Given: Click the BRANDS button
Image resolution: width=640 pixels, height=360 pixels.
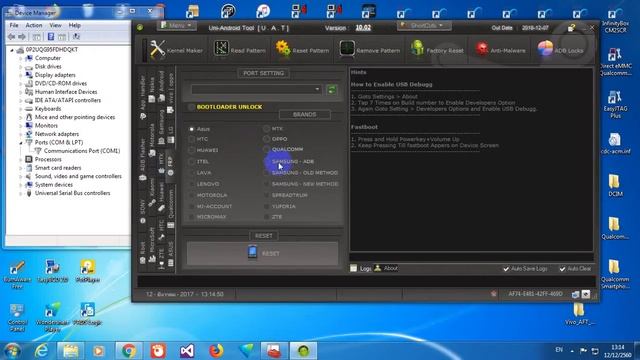Looking at the screenshot, I should pos(304,114).
